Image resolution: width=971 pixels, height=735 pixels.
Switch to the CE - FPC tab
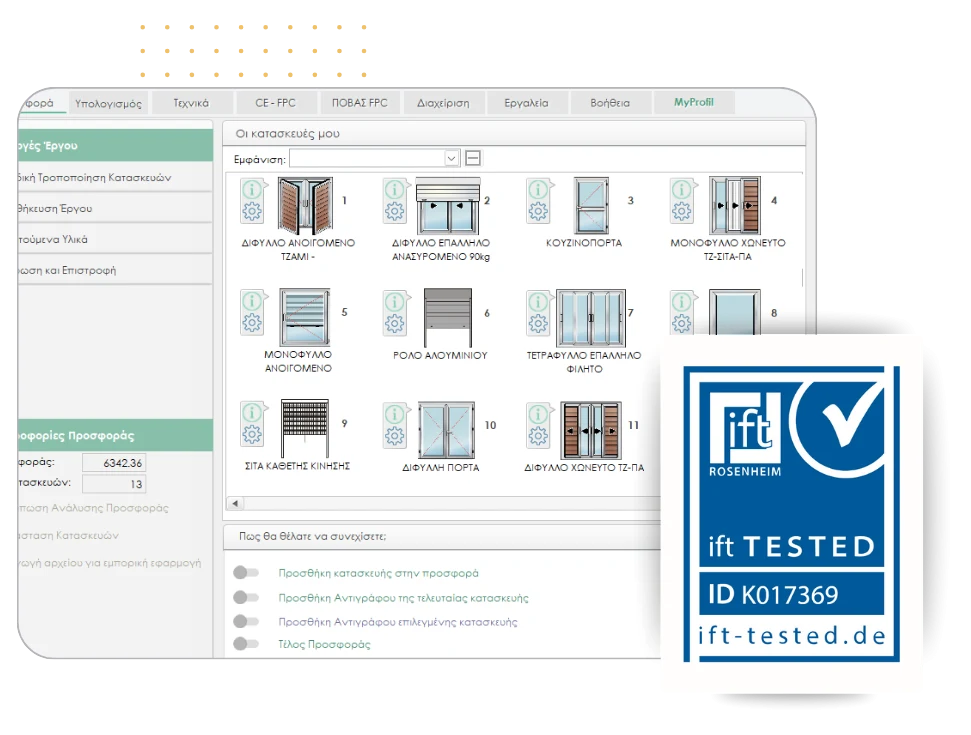(x=276, y=103)
